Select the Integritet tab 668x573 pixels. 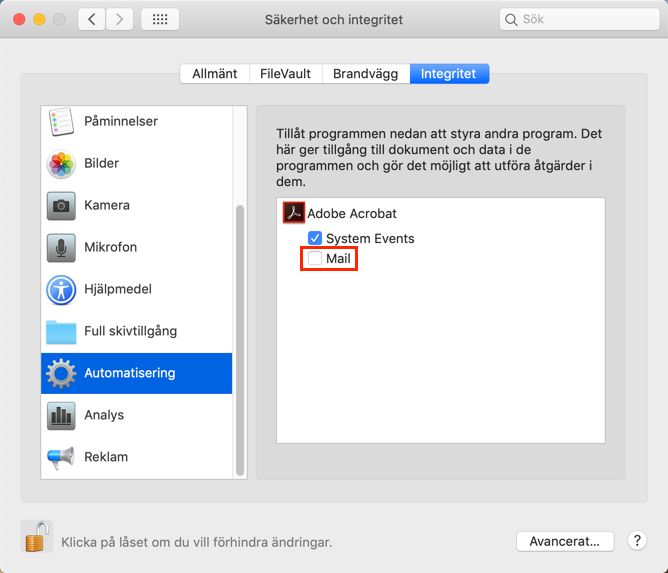pyautogui.click(x=449, y=74)
